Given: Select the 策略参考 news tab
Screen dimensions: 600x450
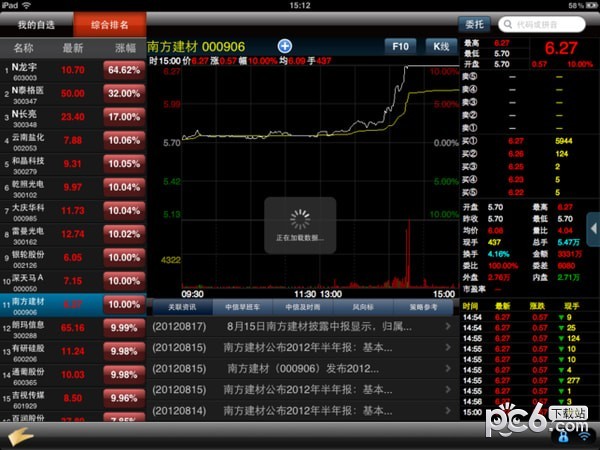Looking at the screenshot, I should 423,307.
